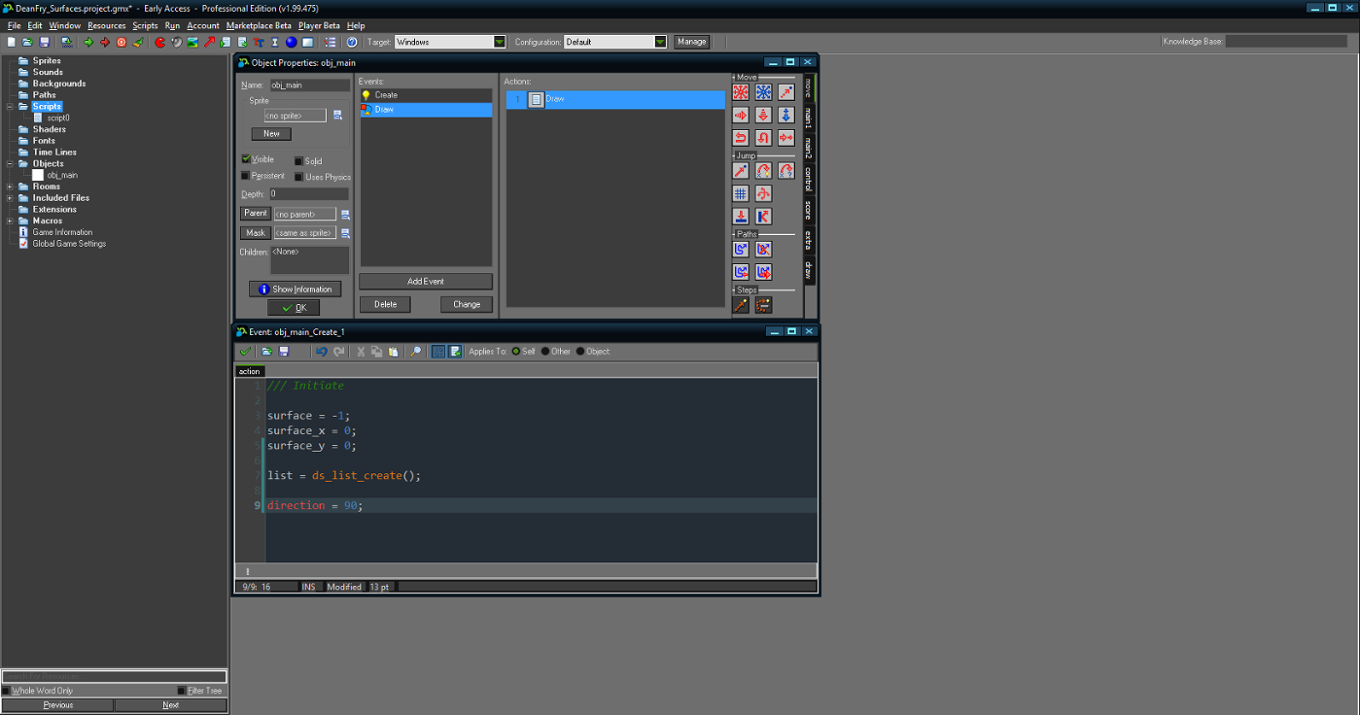Create a new object using the blue ball icon
Viewport: 1360px width, 715px height.
[289, 41]
